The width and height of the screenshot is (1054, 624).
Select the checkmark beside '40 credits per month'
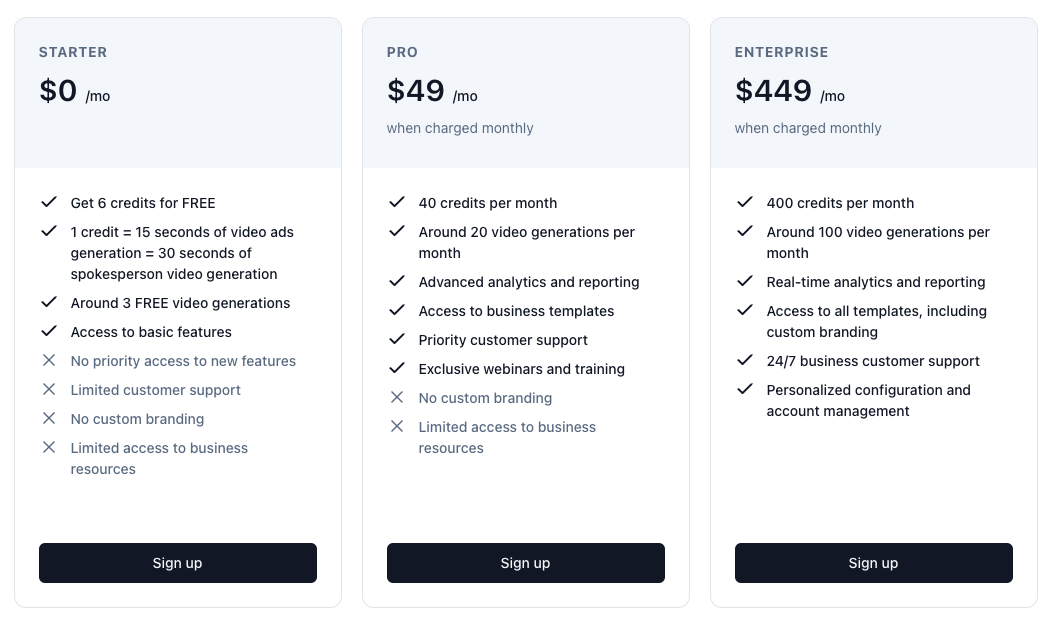(397, 202)
